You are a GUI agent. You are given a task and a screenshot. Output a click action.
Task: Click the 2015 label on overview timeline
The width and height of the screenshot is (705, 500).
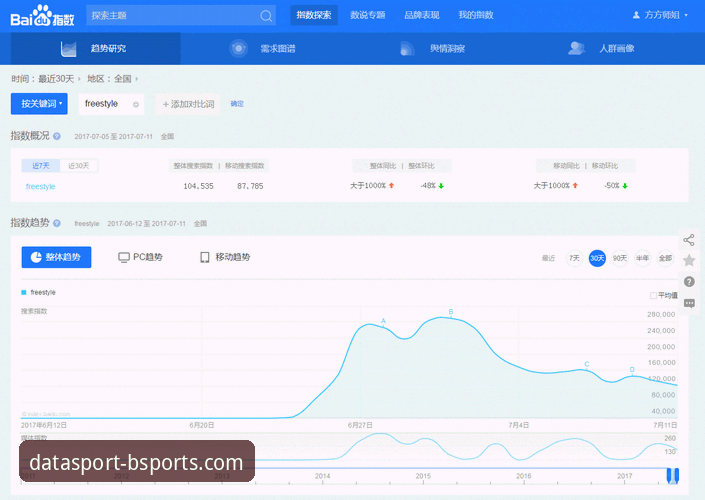(423, 476)
